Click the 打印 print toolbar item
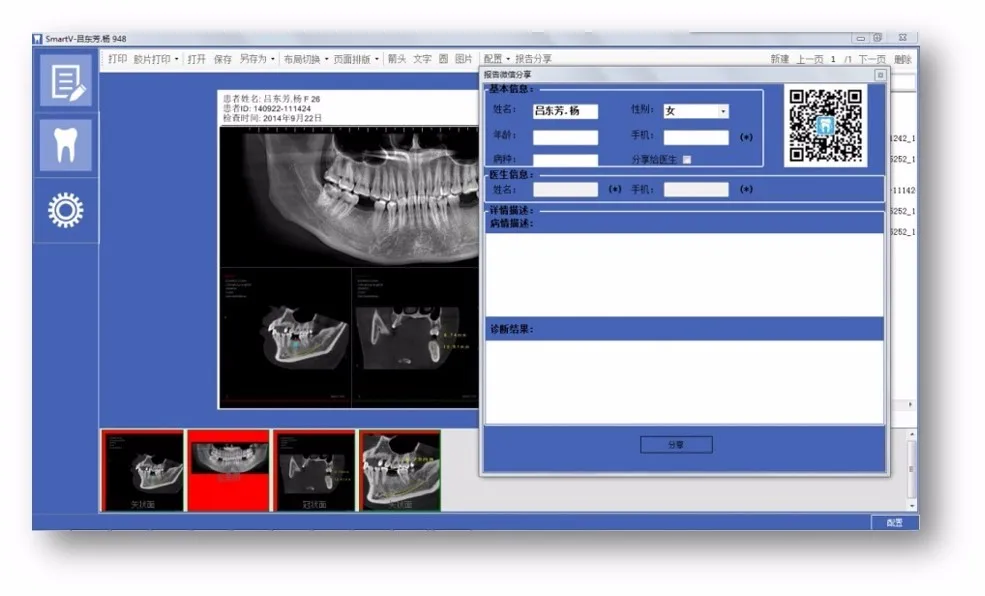 pyautogui.click(x=117, y=60)
